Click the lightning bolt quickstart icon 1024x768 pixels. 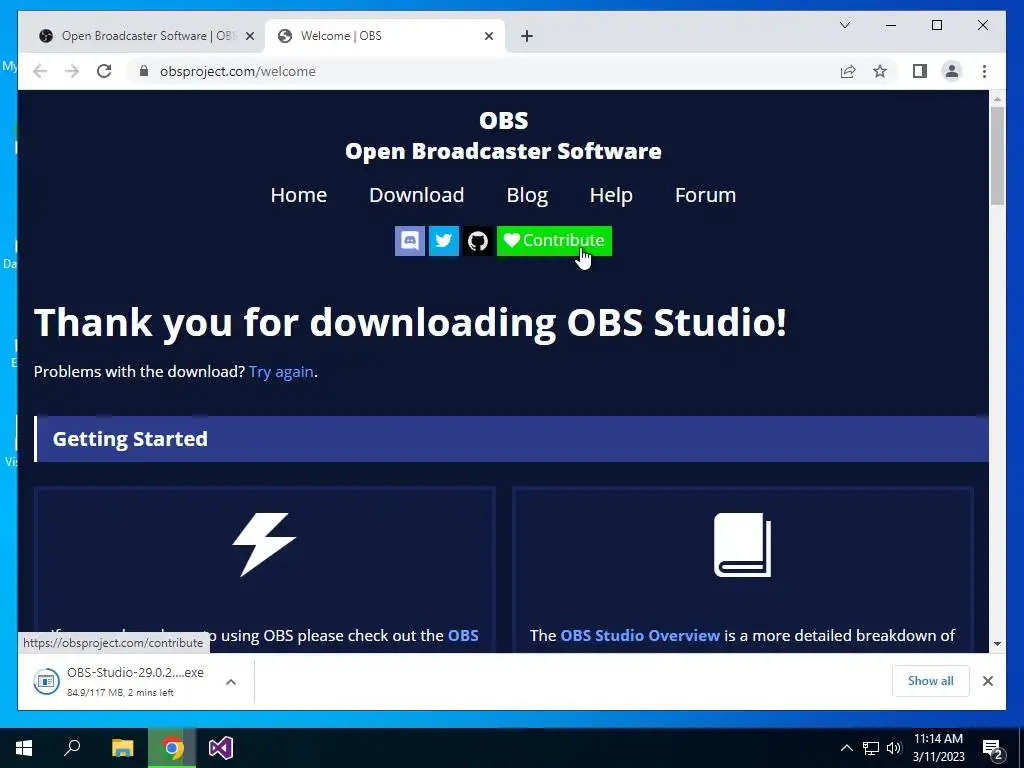[264, 545]
